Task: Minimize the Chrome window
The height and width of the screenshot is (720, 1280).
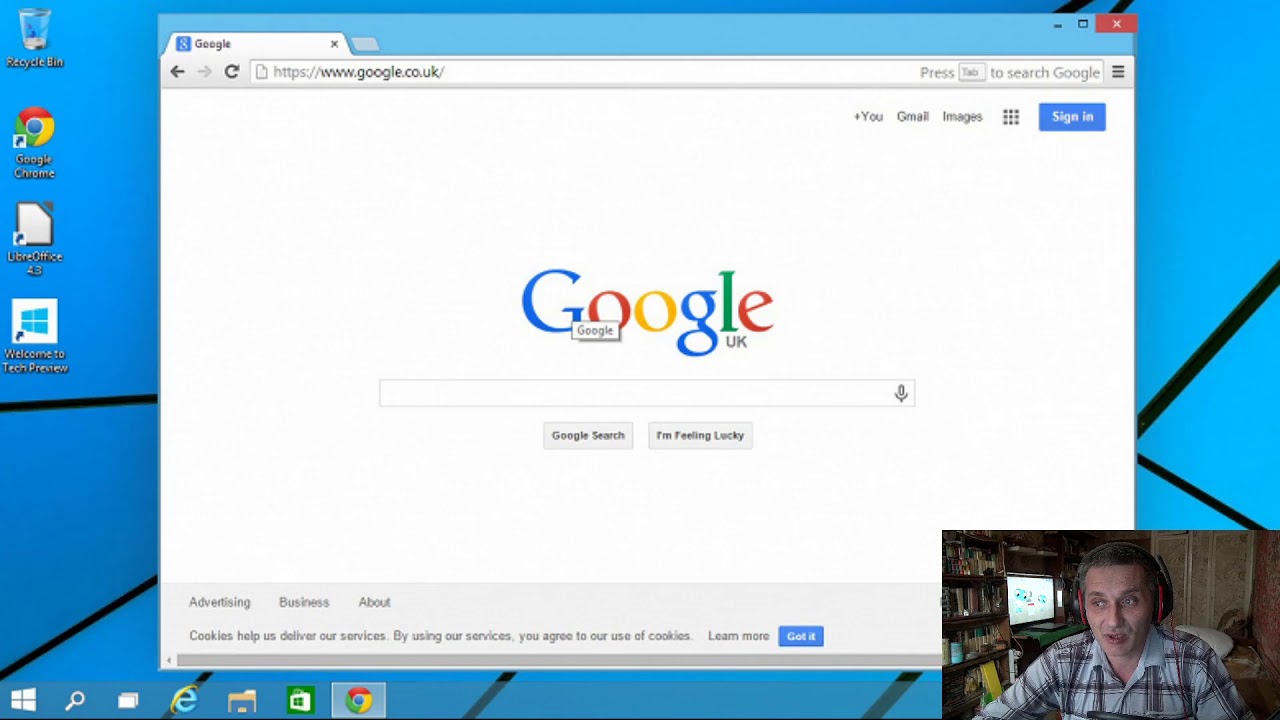Action: tap(1058, 24)
